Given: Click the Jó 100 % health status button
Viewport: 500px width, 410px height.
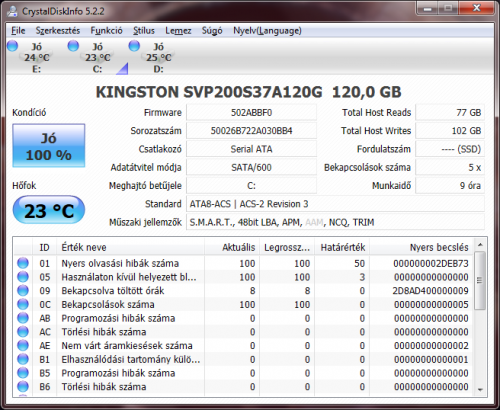Looking at the screenshot, I should [x=49, y=145].
